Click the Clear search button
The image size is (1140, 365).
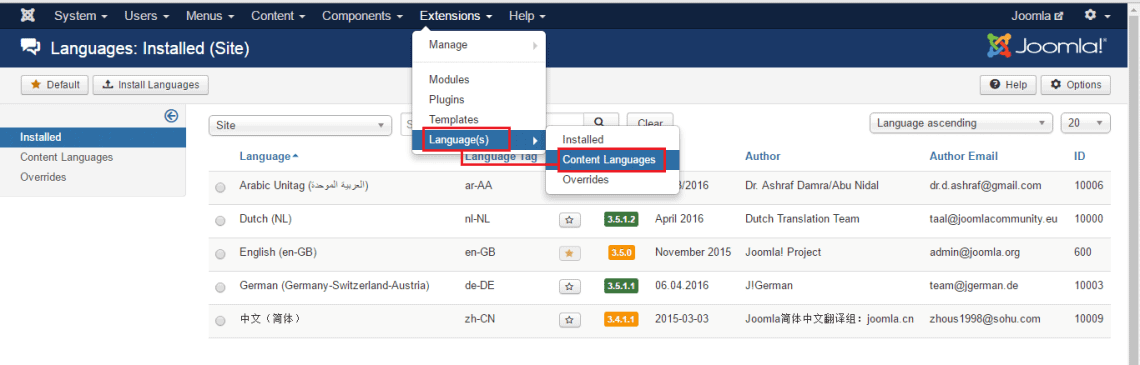(x=650, y=124)
